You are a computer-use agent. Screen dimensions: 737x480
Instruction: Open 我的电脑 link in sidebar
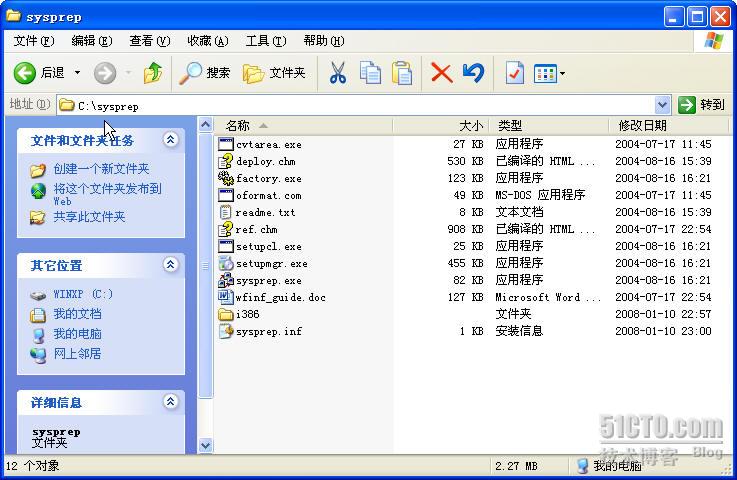point(77,334)
